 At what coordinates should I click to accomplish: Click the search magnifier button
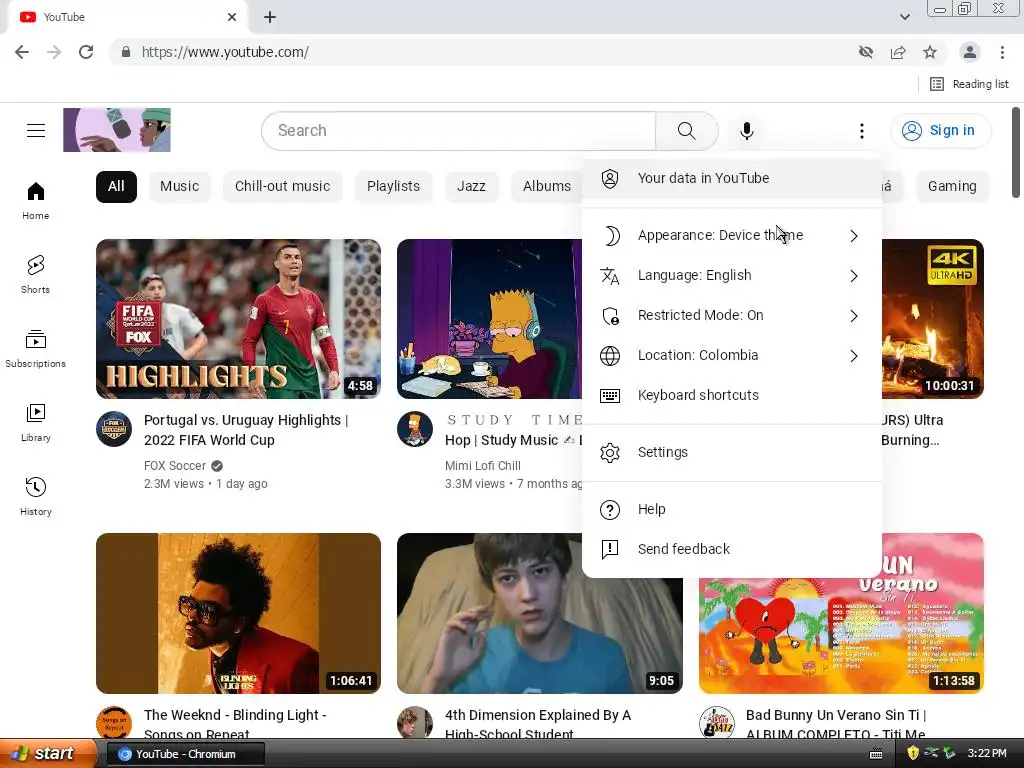686,131
